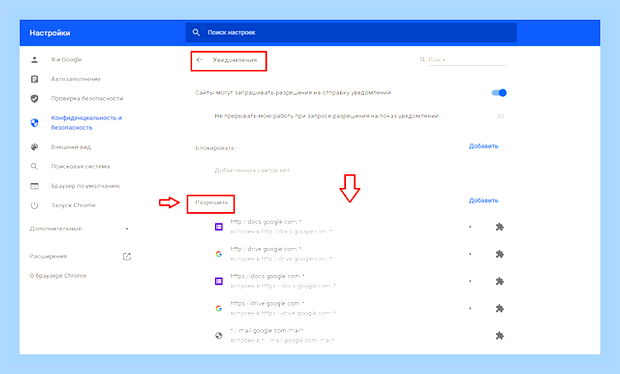Image resolution: width=620 pixels, height=374 pixels.
Task: Go to Проверка безопасности section
Action: tap(87, 98)
